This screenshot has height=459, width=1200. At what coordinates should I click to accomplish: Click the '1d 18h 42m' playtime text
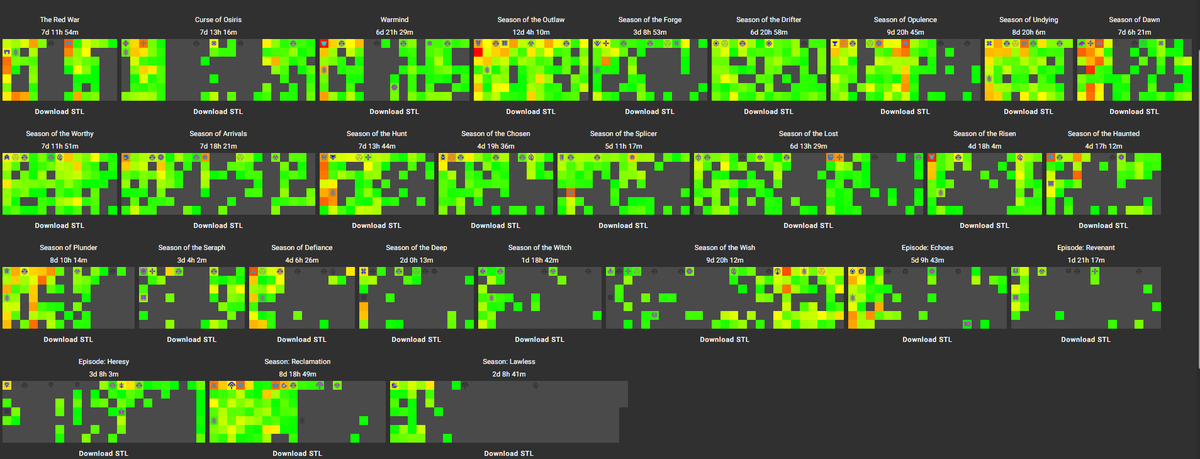point(540,260)
